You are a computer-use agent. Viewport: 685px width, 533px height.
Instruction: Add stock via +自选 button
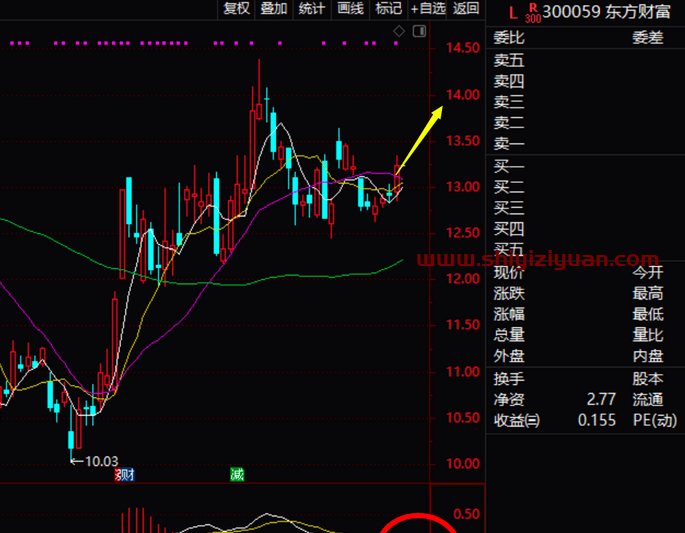[x=428, y=9]
